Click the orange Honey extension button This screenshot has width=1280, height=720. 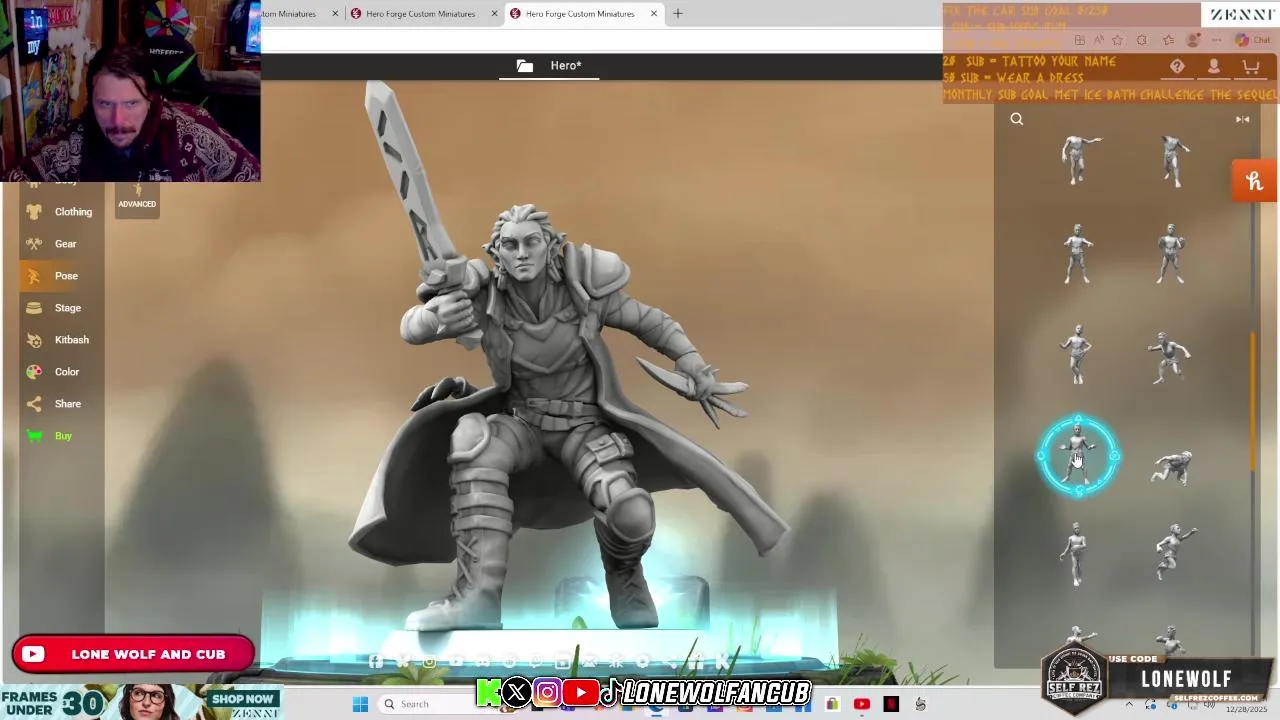pos(1255,181)
